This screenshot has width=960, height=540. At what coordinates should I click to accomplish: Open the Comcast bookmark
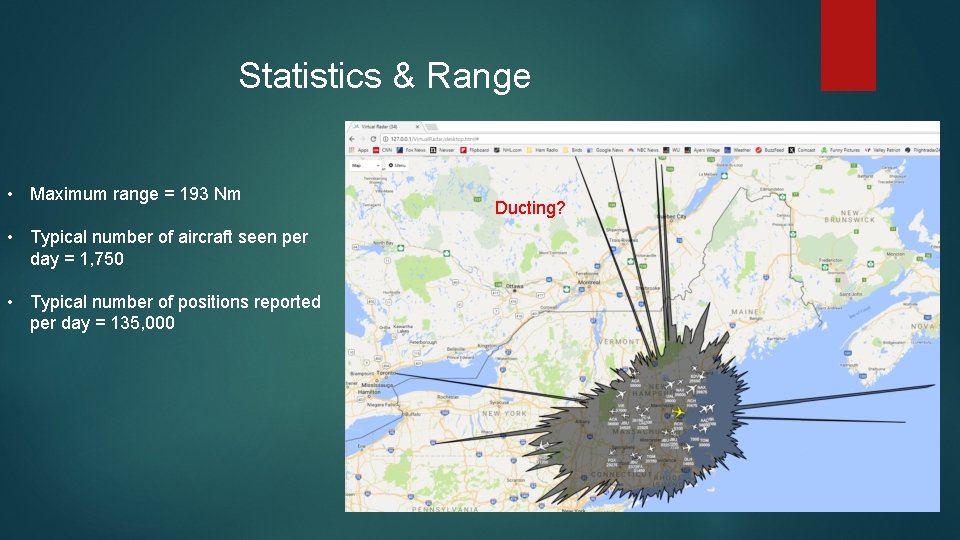coord(802,150)
